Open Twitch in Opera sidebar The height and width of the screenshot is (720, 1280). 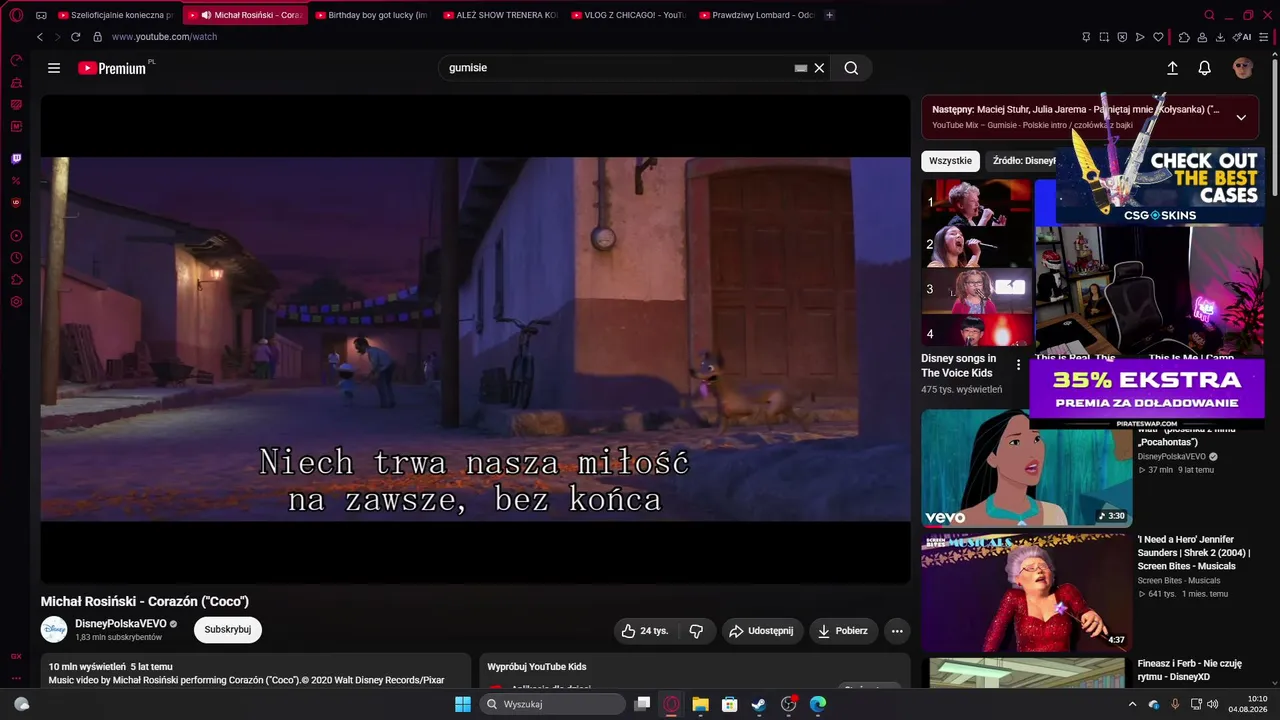[x=16, y=159]
